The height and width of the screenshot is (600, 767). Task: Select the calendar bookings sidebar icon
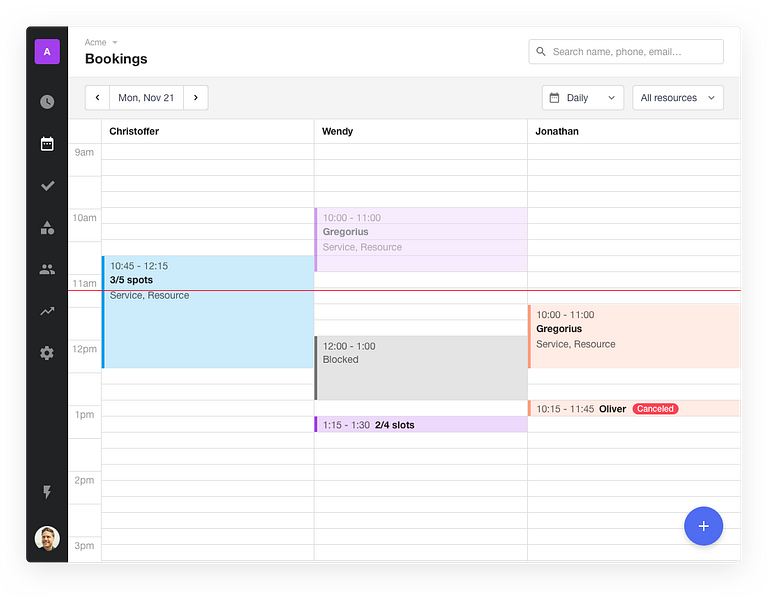coord(47,144)
